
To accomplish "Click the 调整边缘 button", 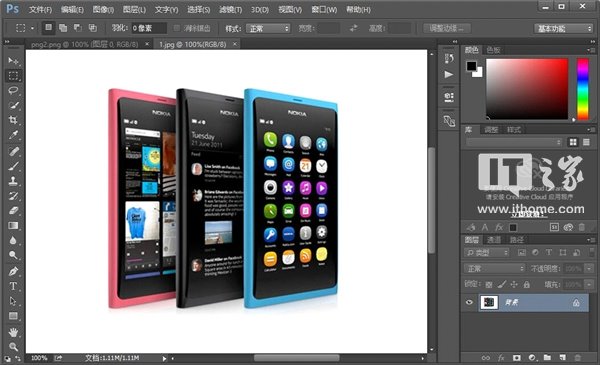I will [x=447, y=28].
